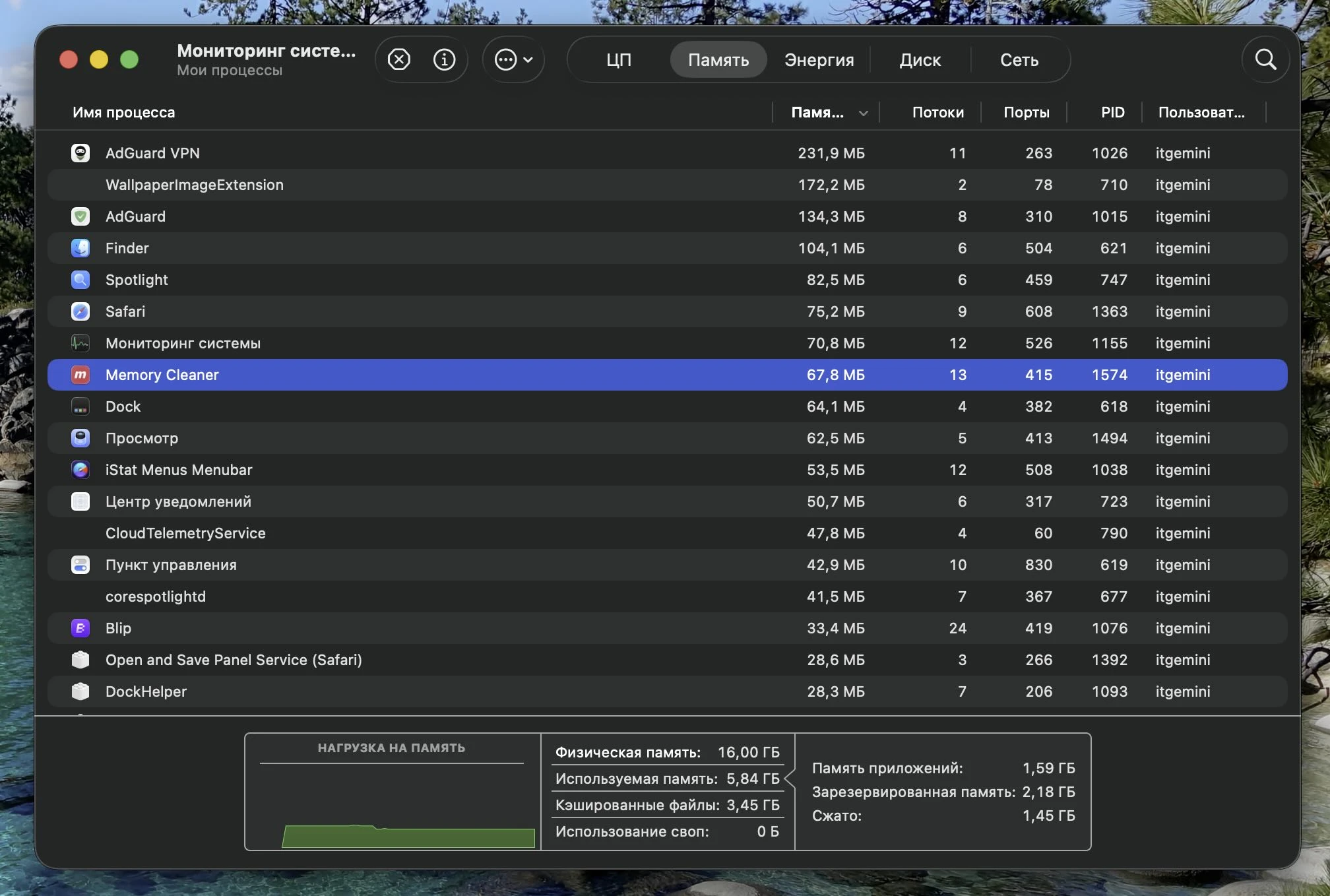This screenshot has width=1330, height=896.
Task: Select the AdGuard VPN process name
Action: point(152,153)
